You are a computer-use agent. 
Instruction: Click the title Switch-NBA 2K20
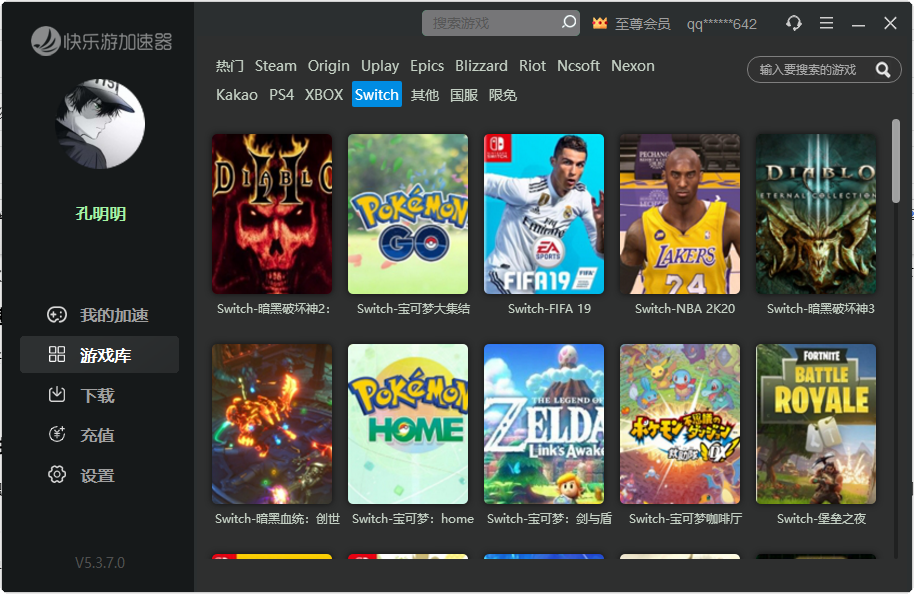pyautogui.click(x=685, y=309)
